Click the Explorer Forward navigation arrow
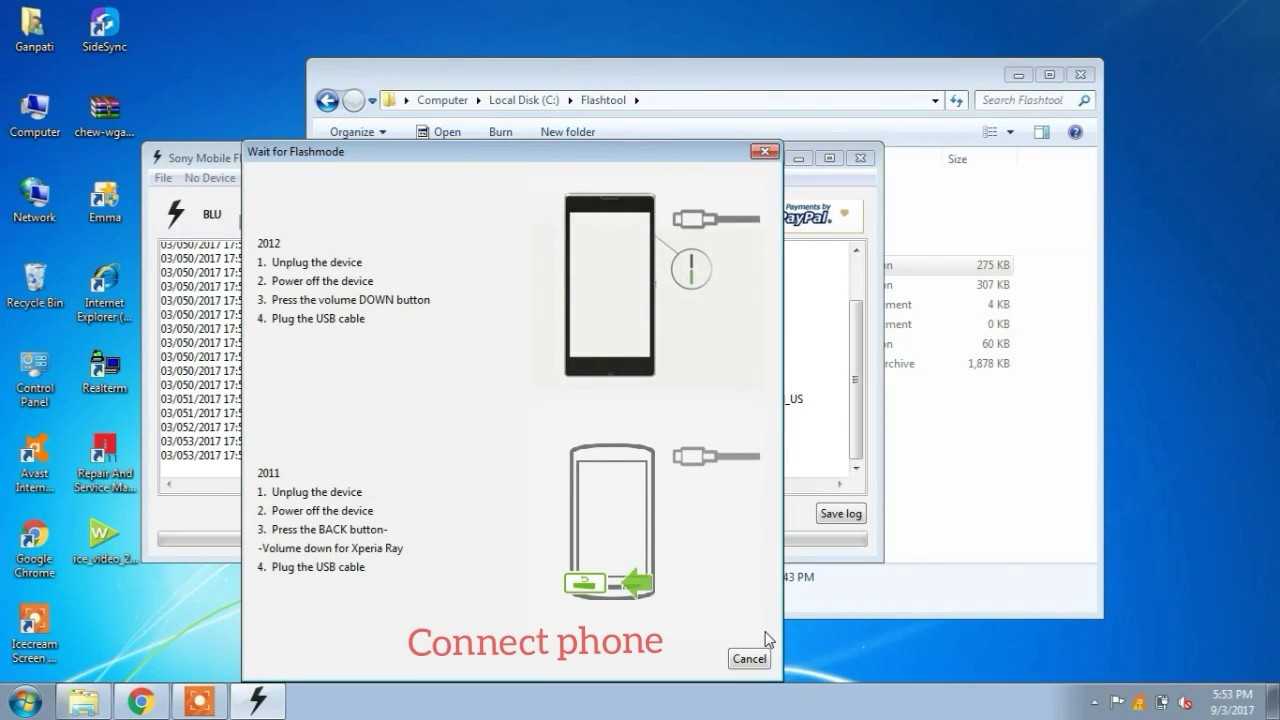1280x720 pixels. 353,100
